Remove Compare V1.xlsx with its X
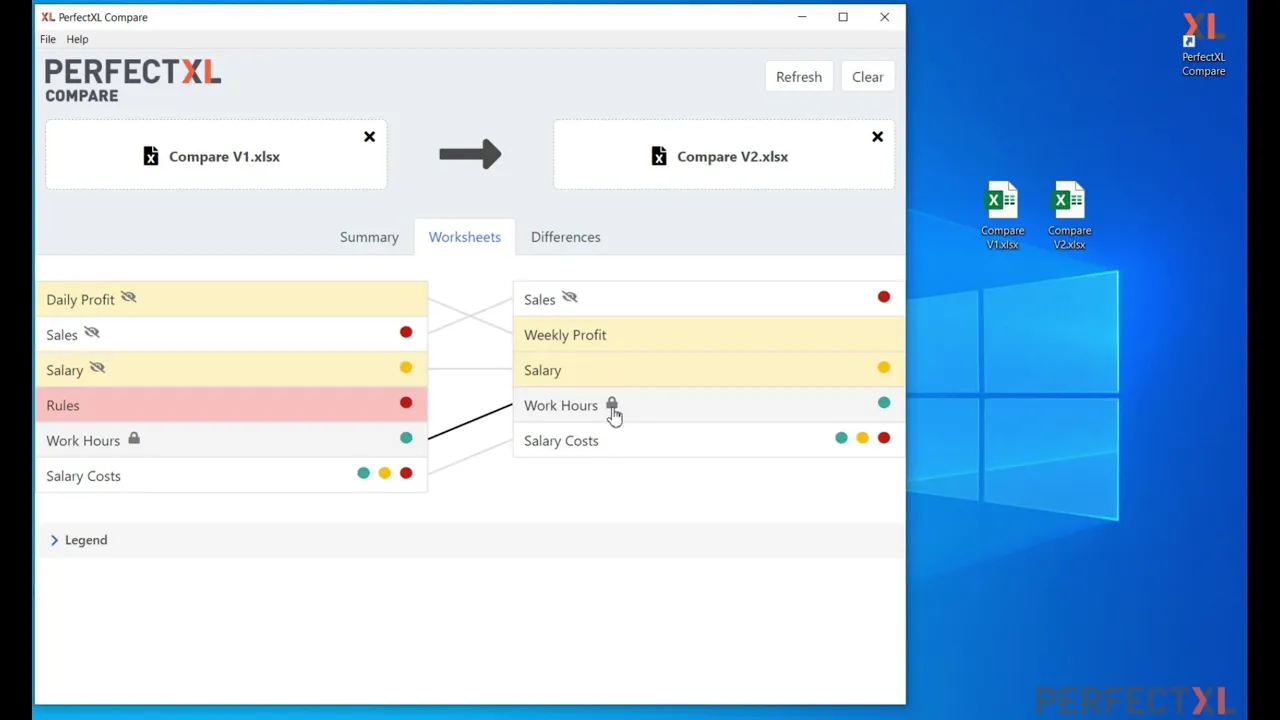This screenshot has width=1280, height=720. tap(369, 136)
